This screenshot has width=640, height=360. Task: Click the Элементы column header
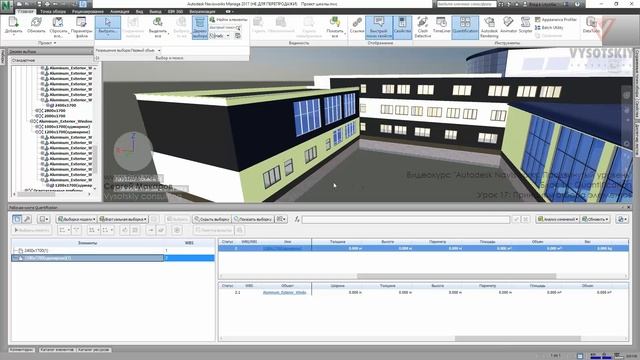click(x=87, y=243)
